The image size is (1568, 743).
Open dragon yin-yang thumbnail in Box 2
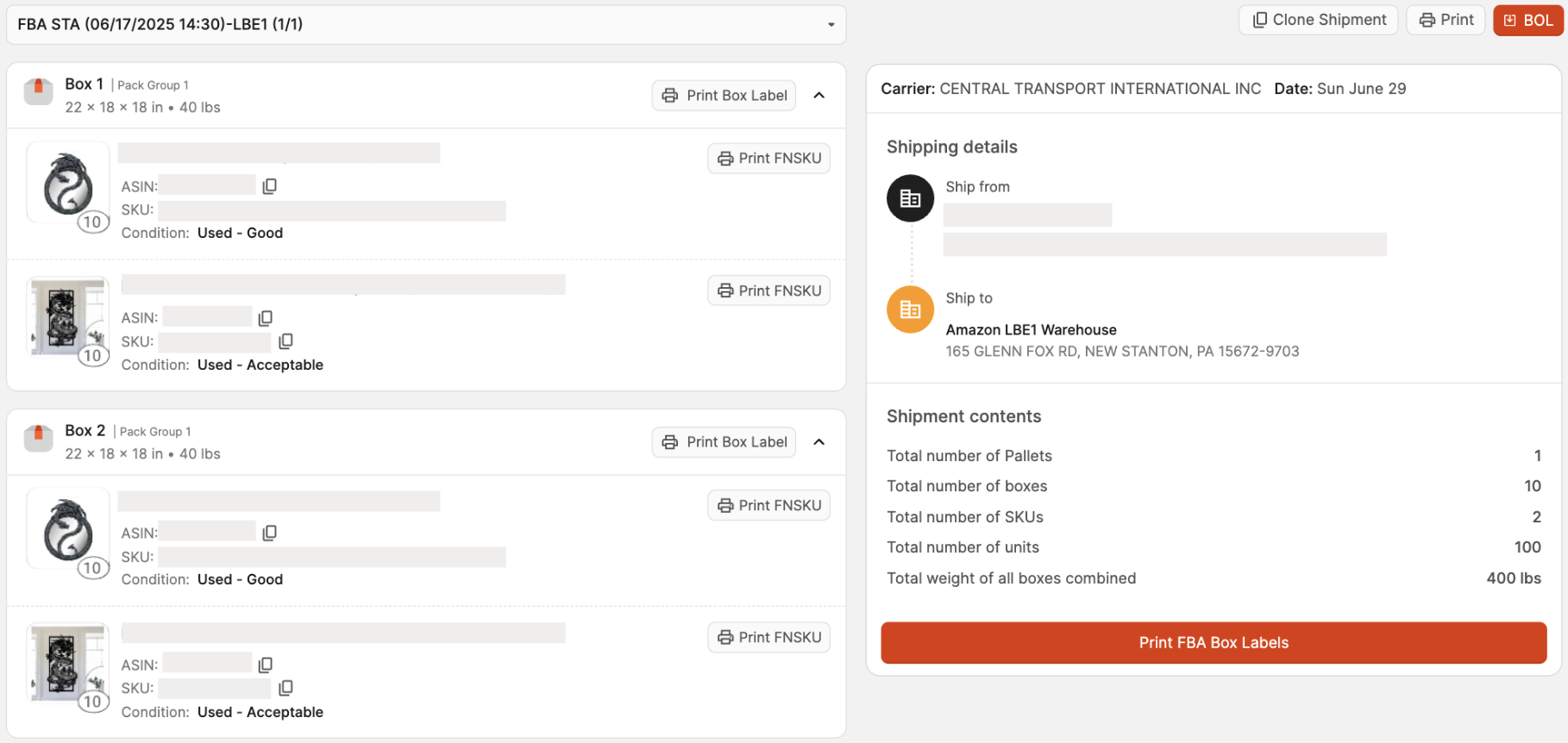[x=68, y=529]
